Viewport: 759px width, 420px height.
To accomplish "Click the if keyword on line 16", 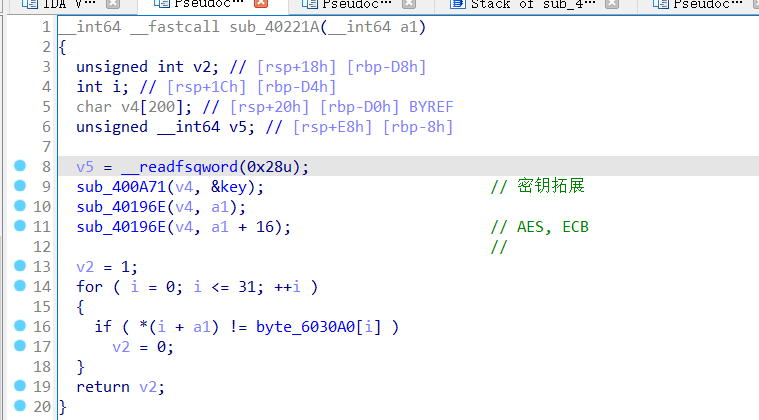I will coord(103,327).
